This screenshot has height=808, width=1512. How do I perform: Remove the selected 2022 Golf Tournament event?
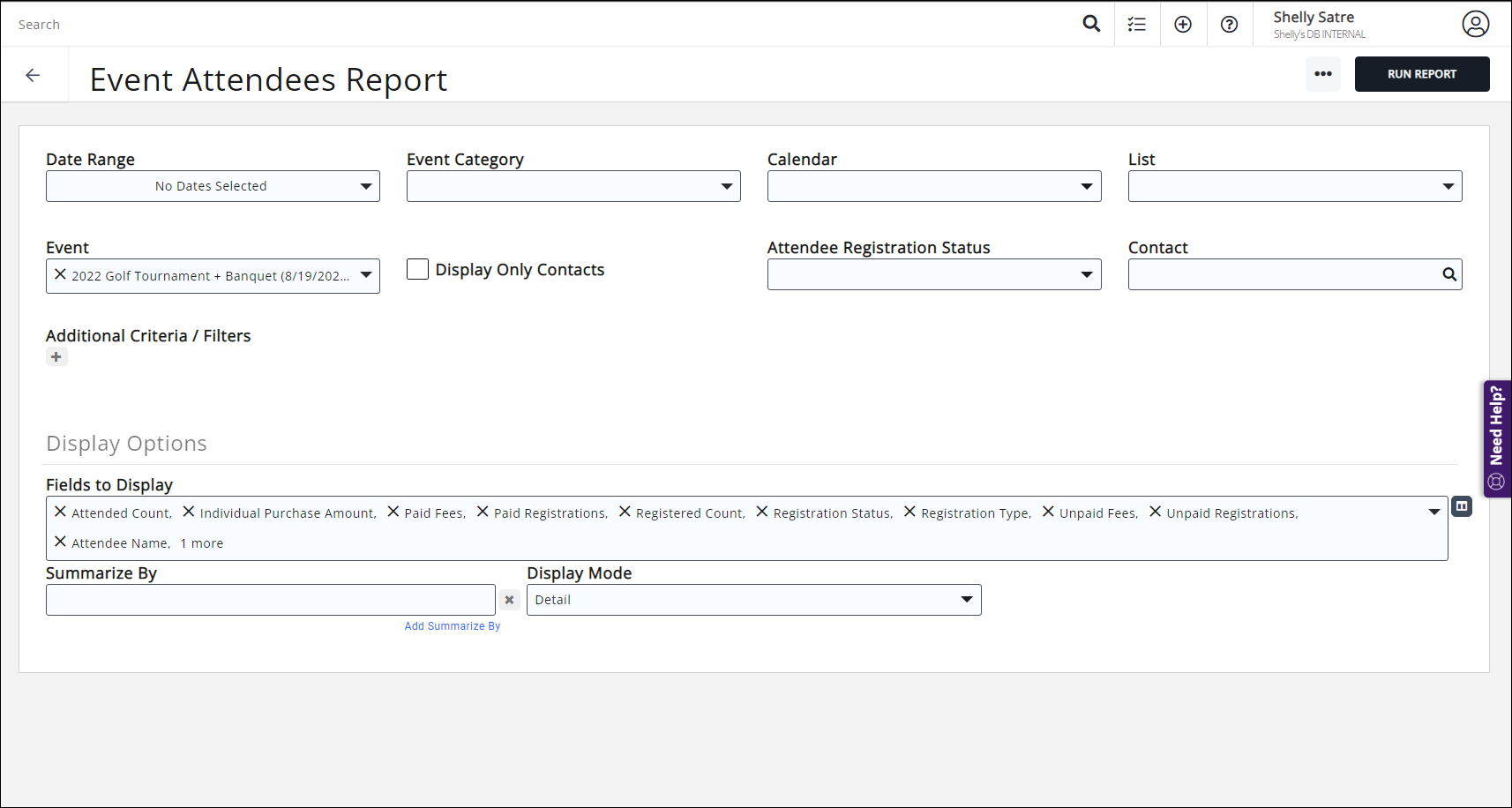click(x=60, y=274)
